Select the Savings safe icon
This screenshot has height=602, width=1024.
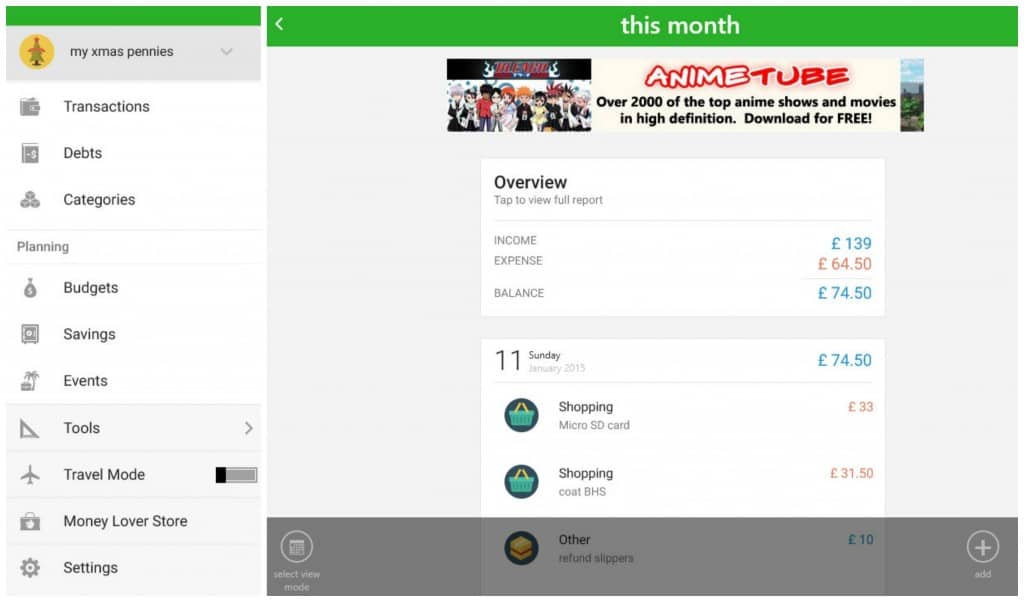pyautogui.click(x=30, y=334)
